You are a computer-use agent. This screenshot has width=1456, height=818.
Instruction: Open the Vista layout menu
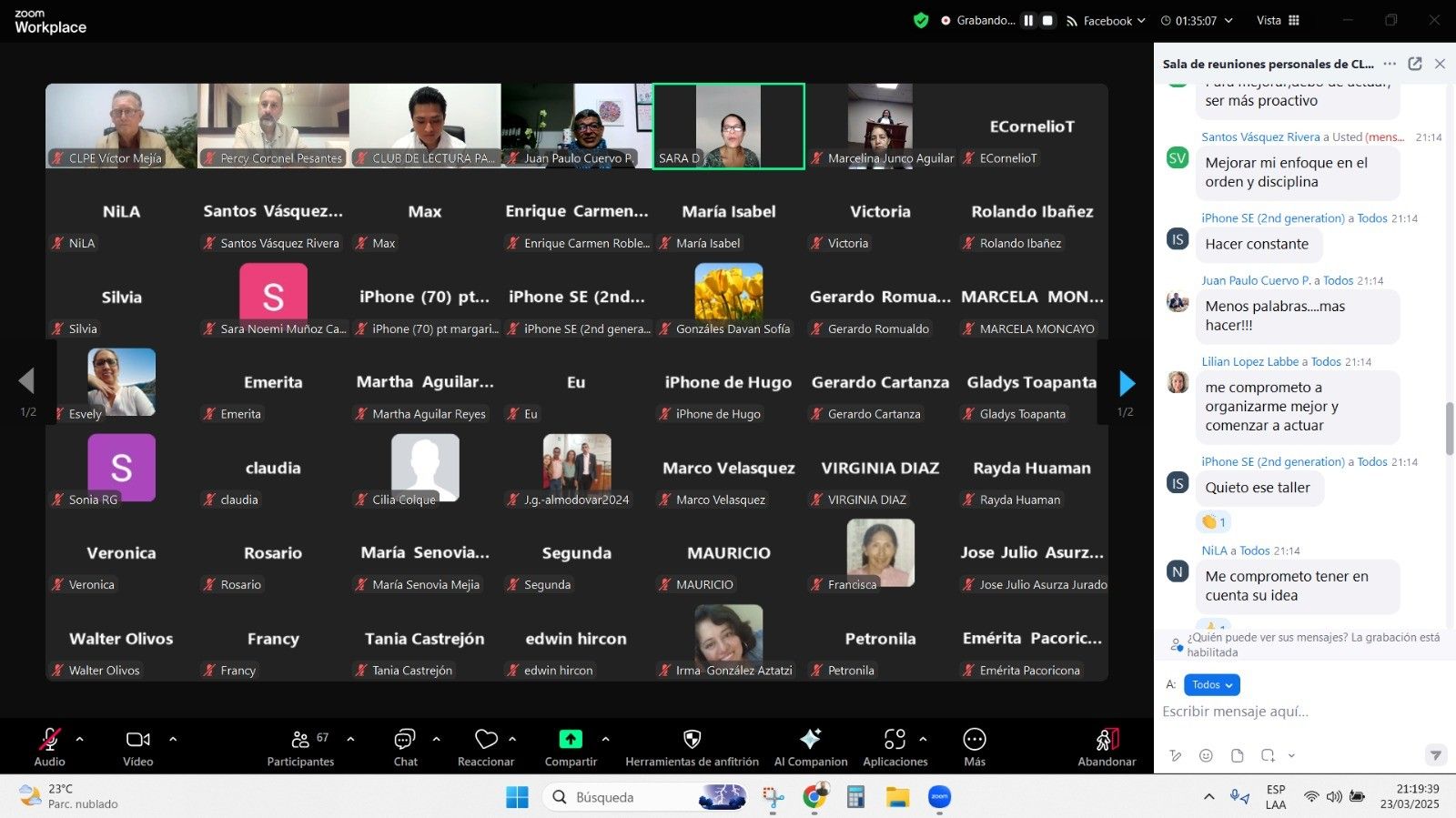[1278, 20]
